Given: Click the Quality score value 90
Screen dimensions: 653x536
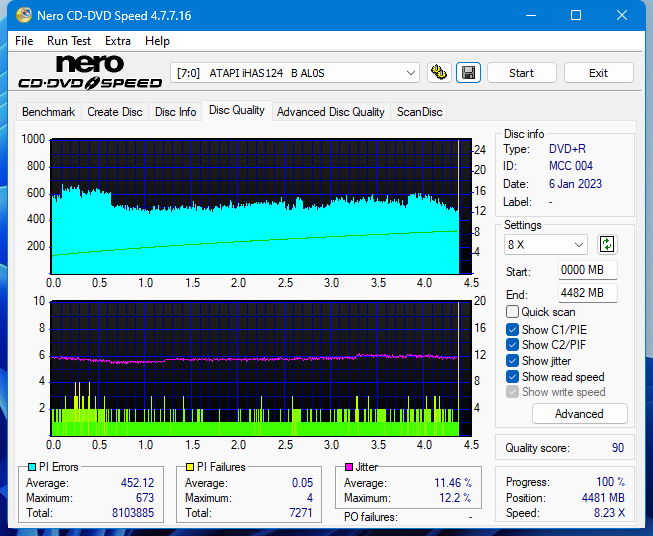Looking at the screenshot, I should [618, 448].
